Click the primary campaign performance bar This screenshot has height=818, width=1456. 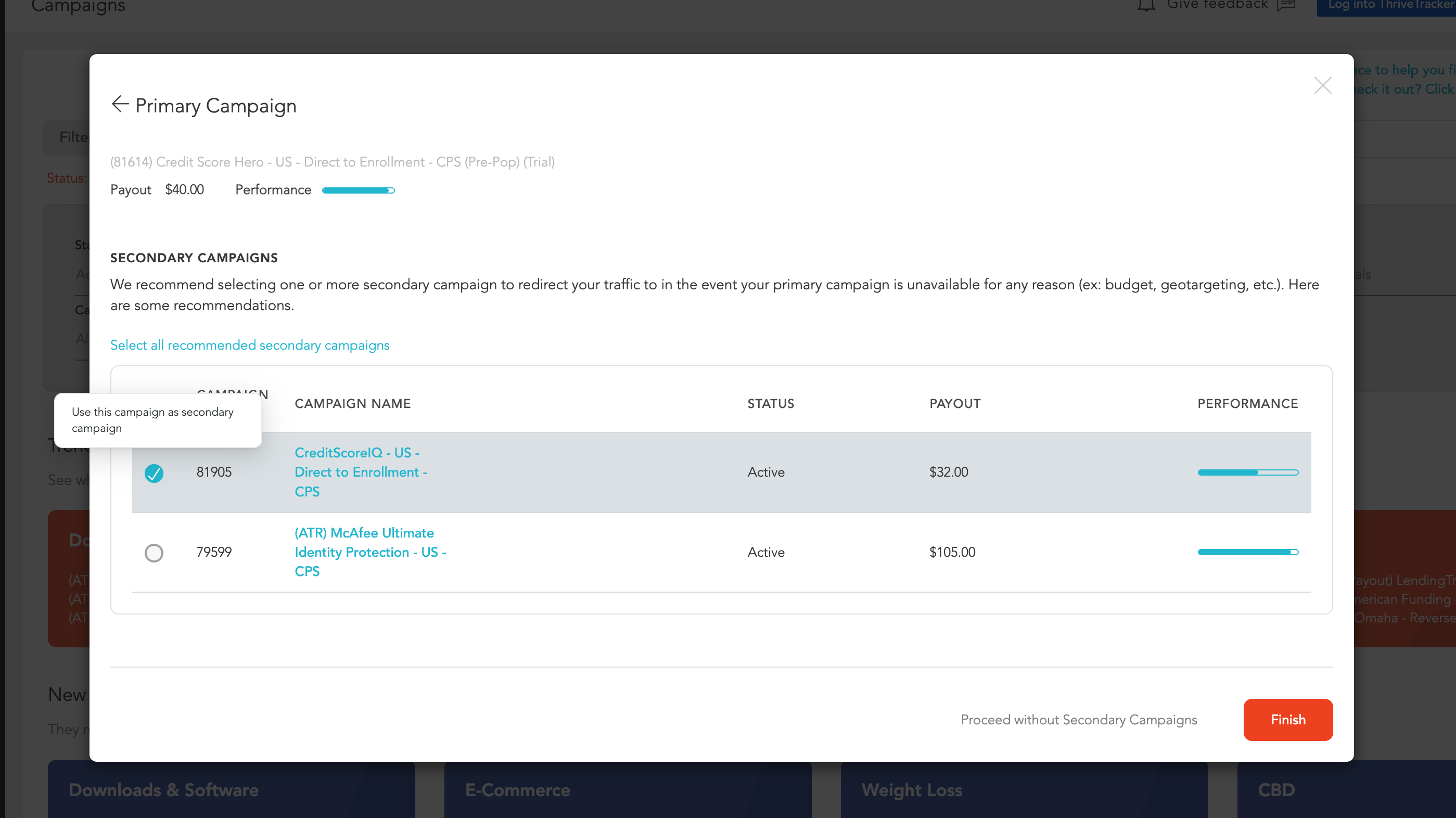click(x=359, y=190)
